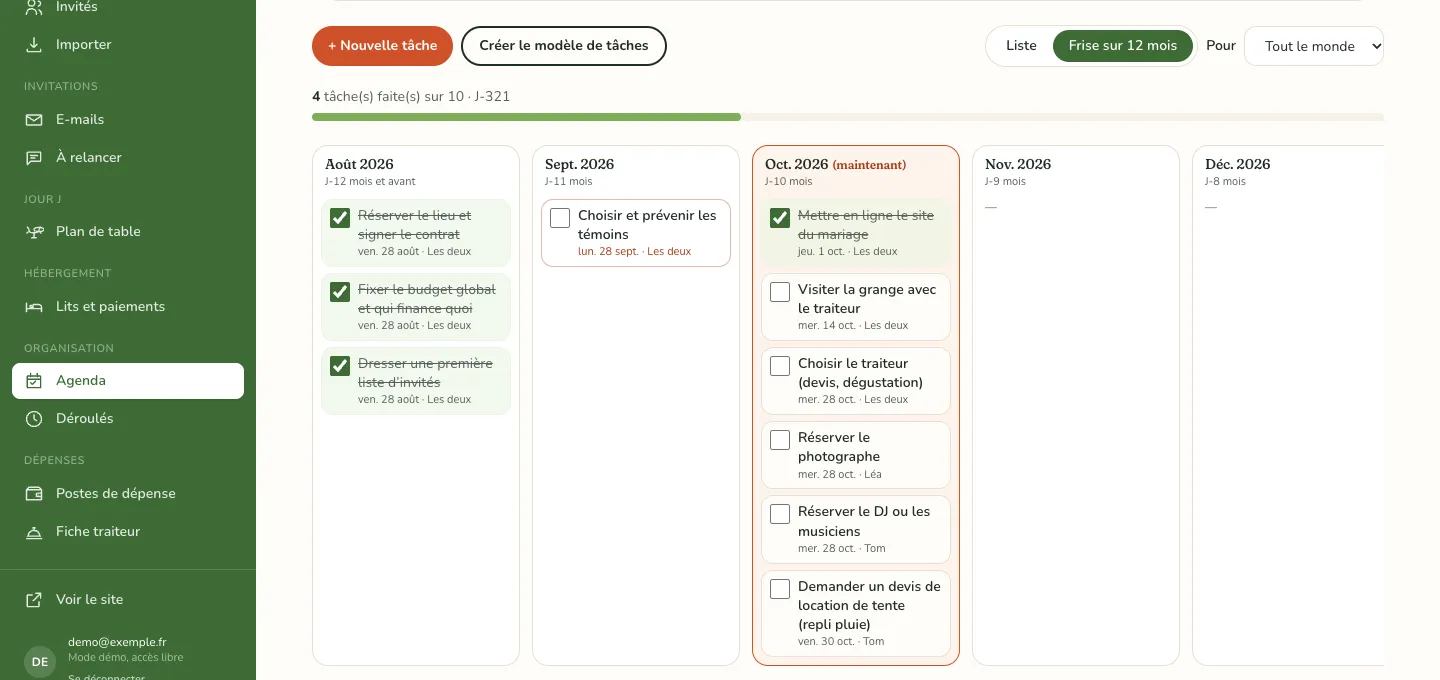The width and height of the screenshot is (1440, 680).
Task: Check Réserver le DJ ou les musiciens
Action: [780, 514]
